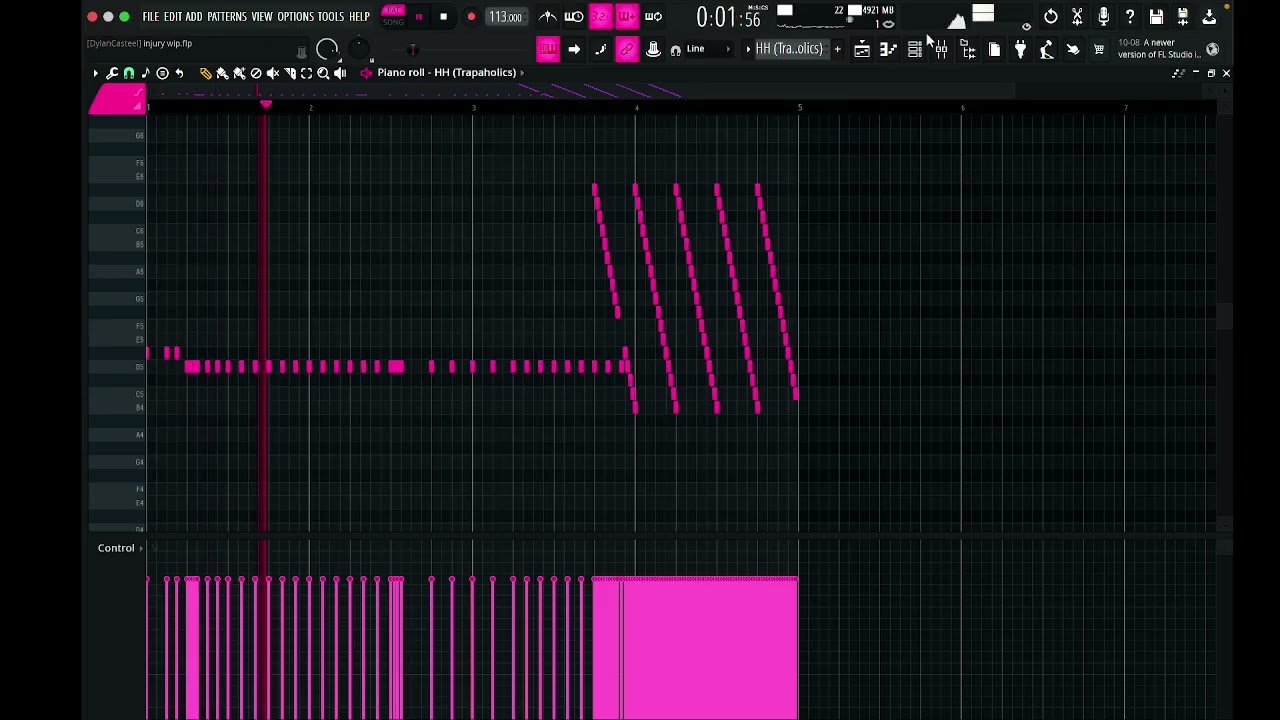Viewport: 1280px width, 720px height.
Task: Open the shopping cart store icon
Action: 1099,49
